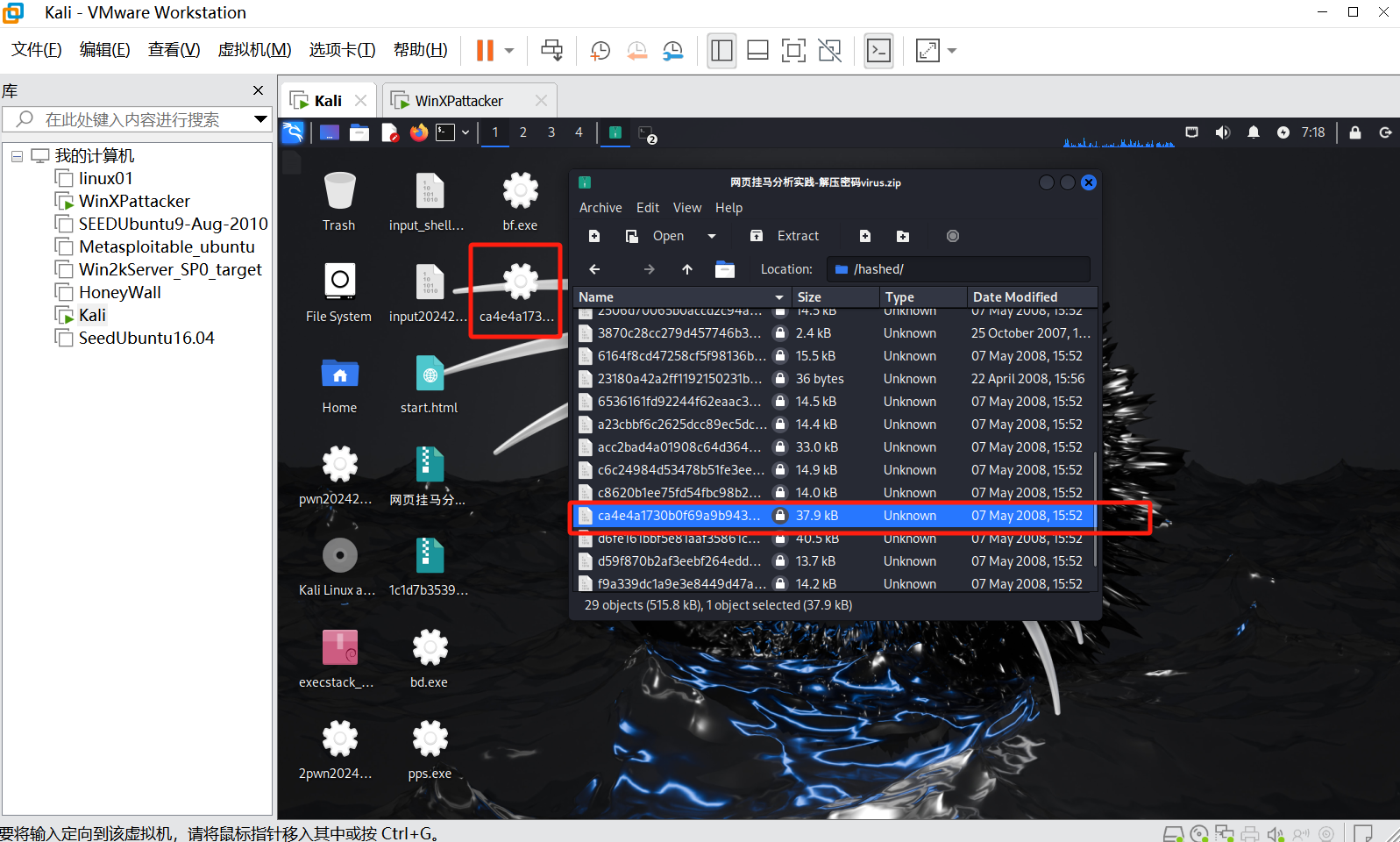The width and height of the screenshot is (1400, 842).
Task: Click the show desktop panel icon
Action: [330, 132]
